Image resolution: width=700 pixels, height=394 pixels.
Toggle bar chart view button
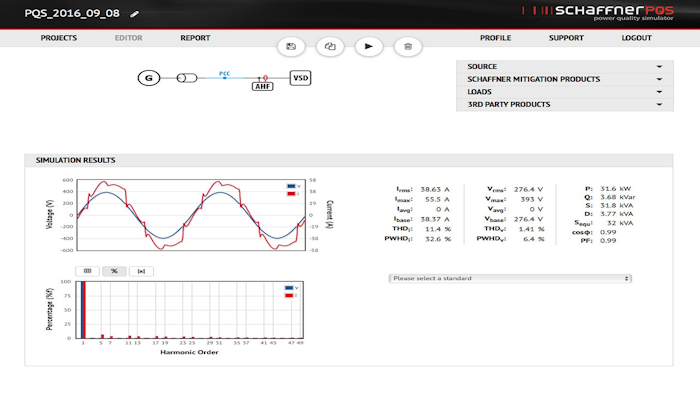88,271
